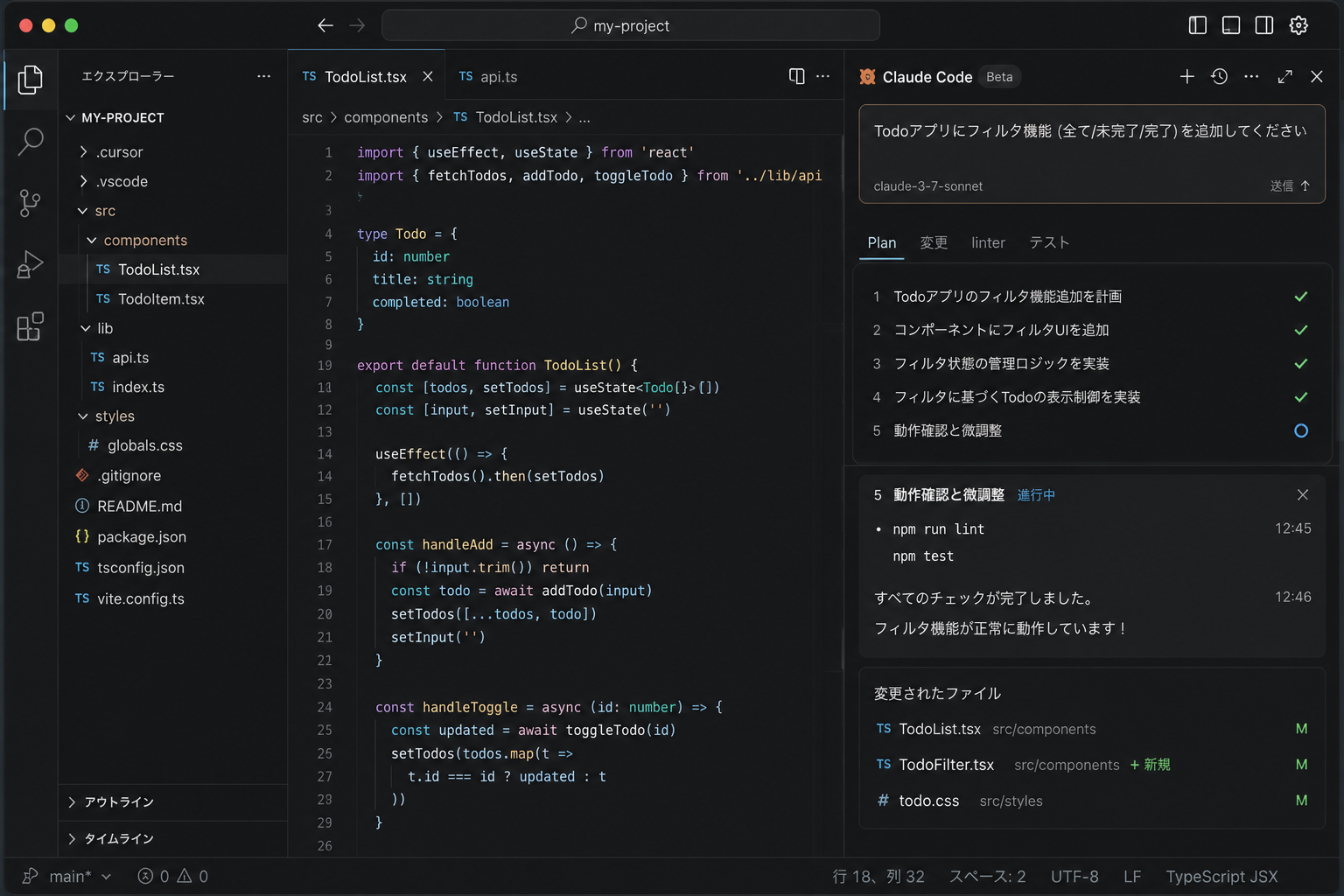Viewport: 1344px width, 896px height.
Task: Click the Claude Code logo icon
Action: pos(867,77)
